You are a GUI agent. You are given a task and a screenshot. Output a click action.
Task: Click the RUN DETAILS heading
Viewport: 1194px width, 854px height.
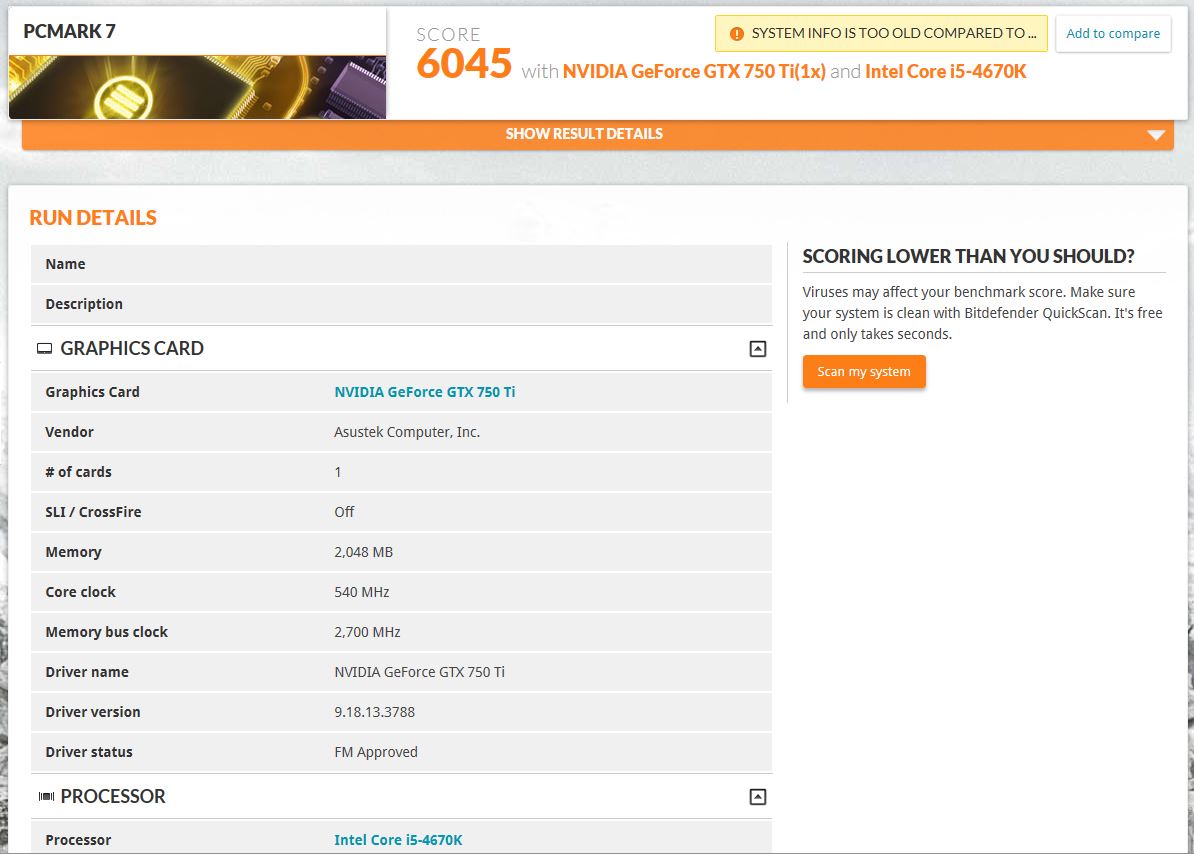(93, 218)
